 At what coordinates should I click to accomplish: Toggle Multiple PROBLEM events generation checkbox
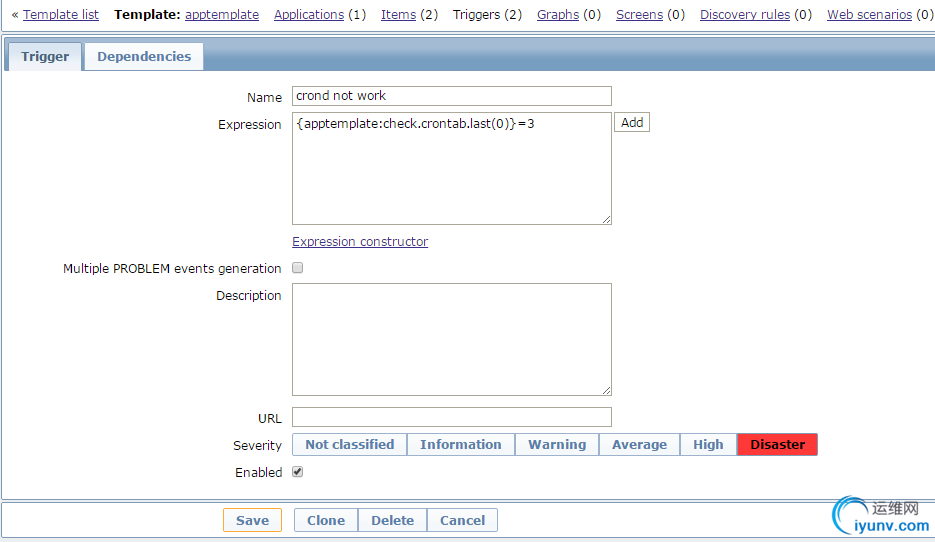coord(297,268)
